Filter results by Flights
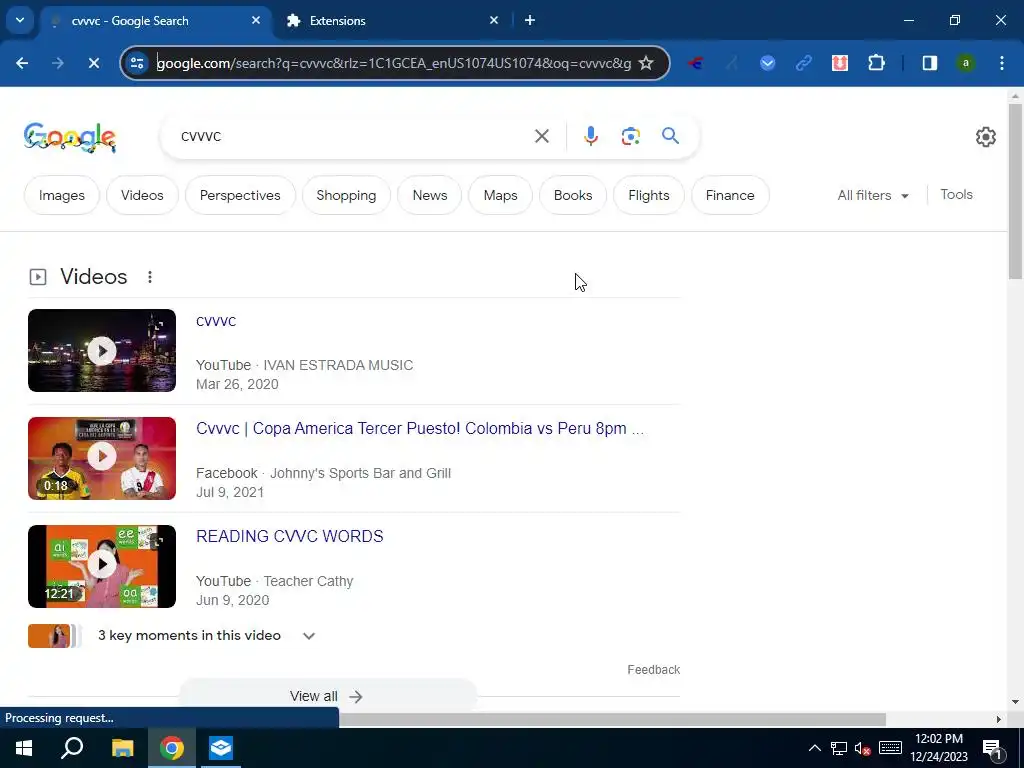Screen dimensions: 1024x768 [x=649, y=195]
